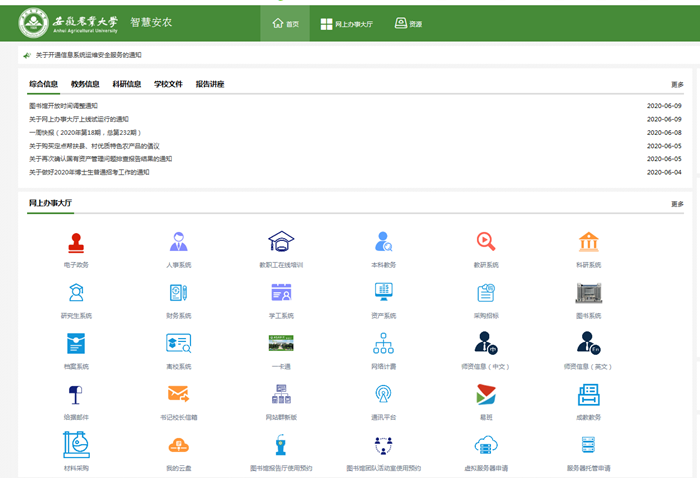
Task: Click 更多 beside the news tabs
Action: tap(677, 85)
